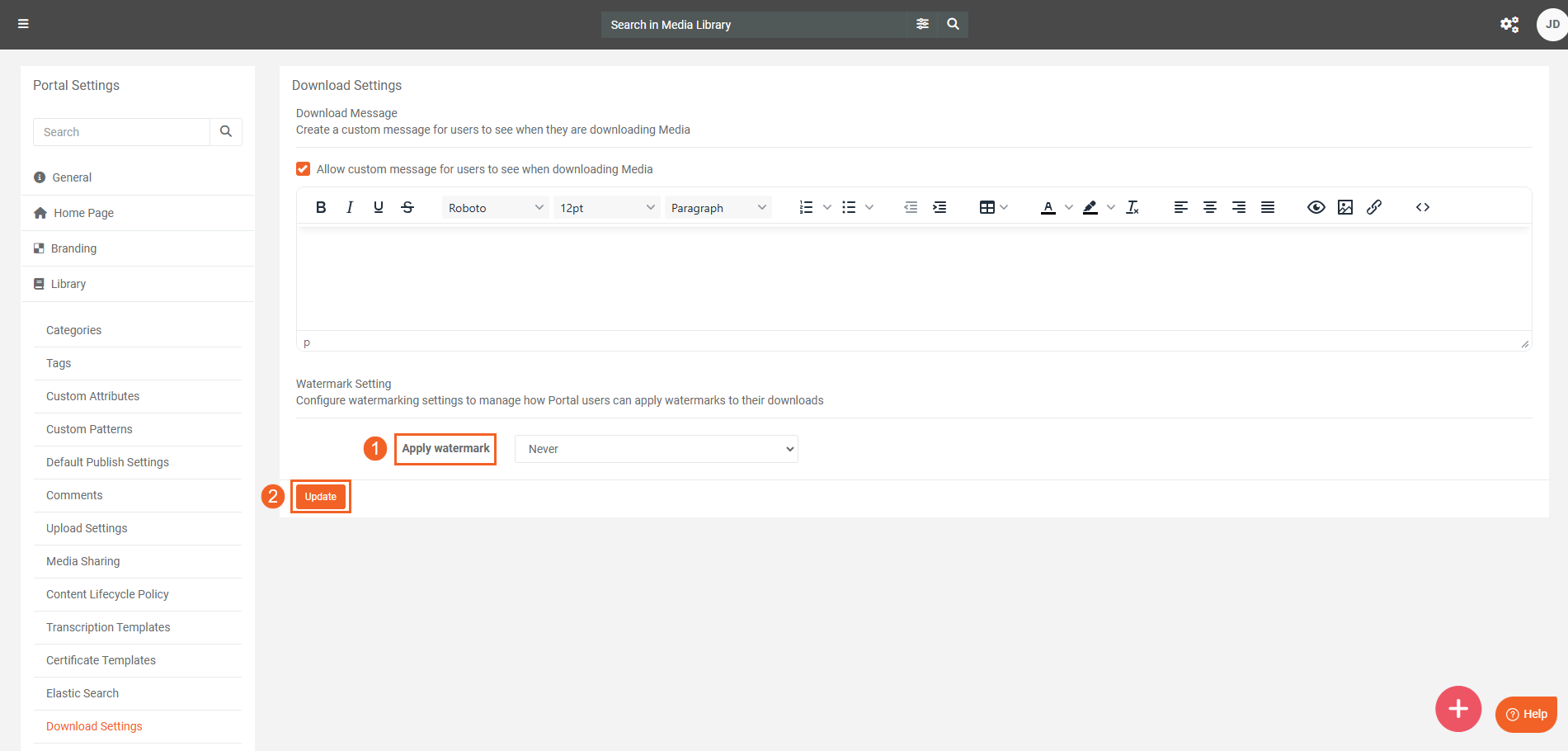Open Branding in Portal Settings

click(73, 248)
